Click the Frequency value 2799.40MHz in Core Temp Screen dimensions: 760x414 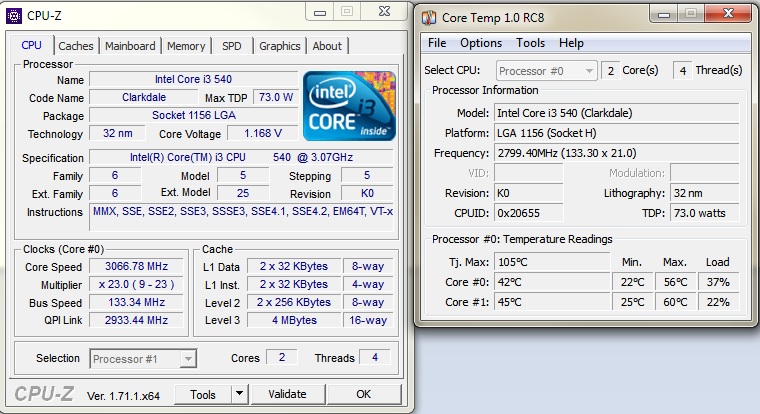617,153
